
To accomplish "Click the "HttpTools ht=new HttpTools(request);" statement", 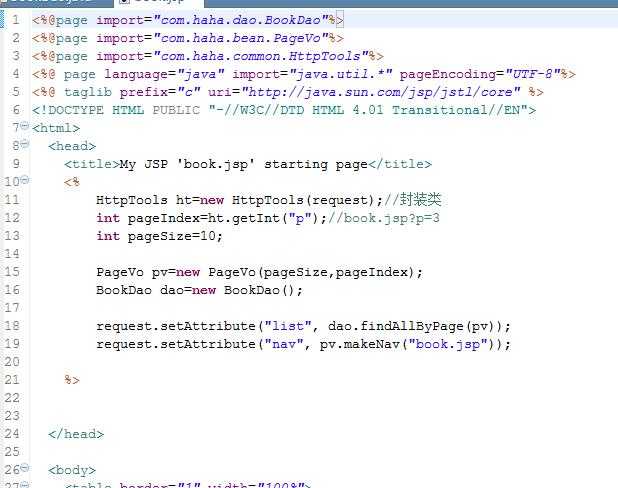I will [x=240, y=200].
